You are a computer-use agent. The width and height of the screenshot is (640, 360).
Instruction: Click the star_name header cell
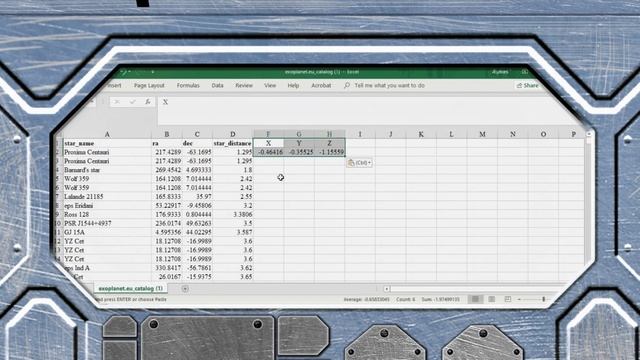pyautogui.click(x=107, y=143)
